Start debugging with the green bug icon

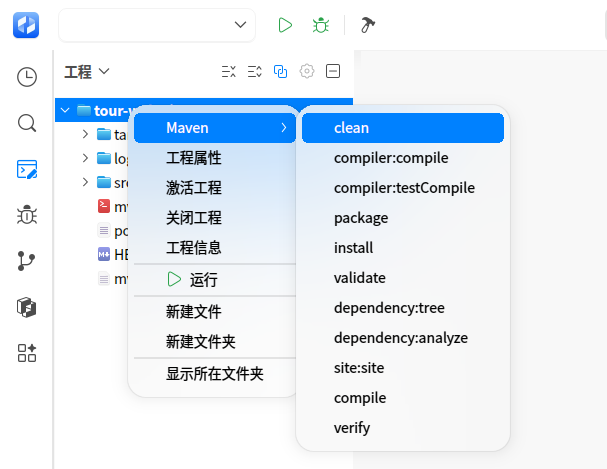click(x=321, y=25)
